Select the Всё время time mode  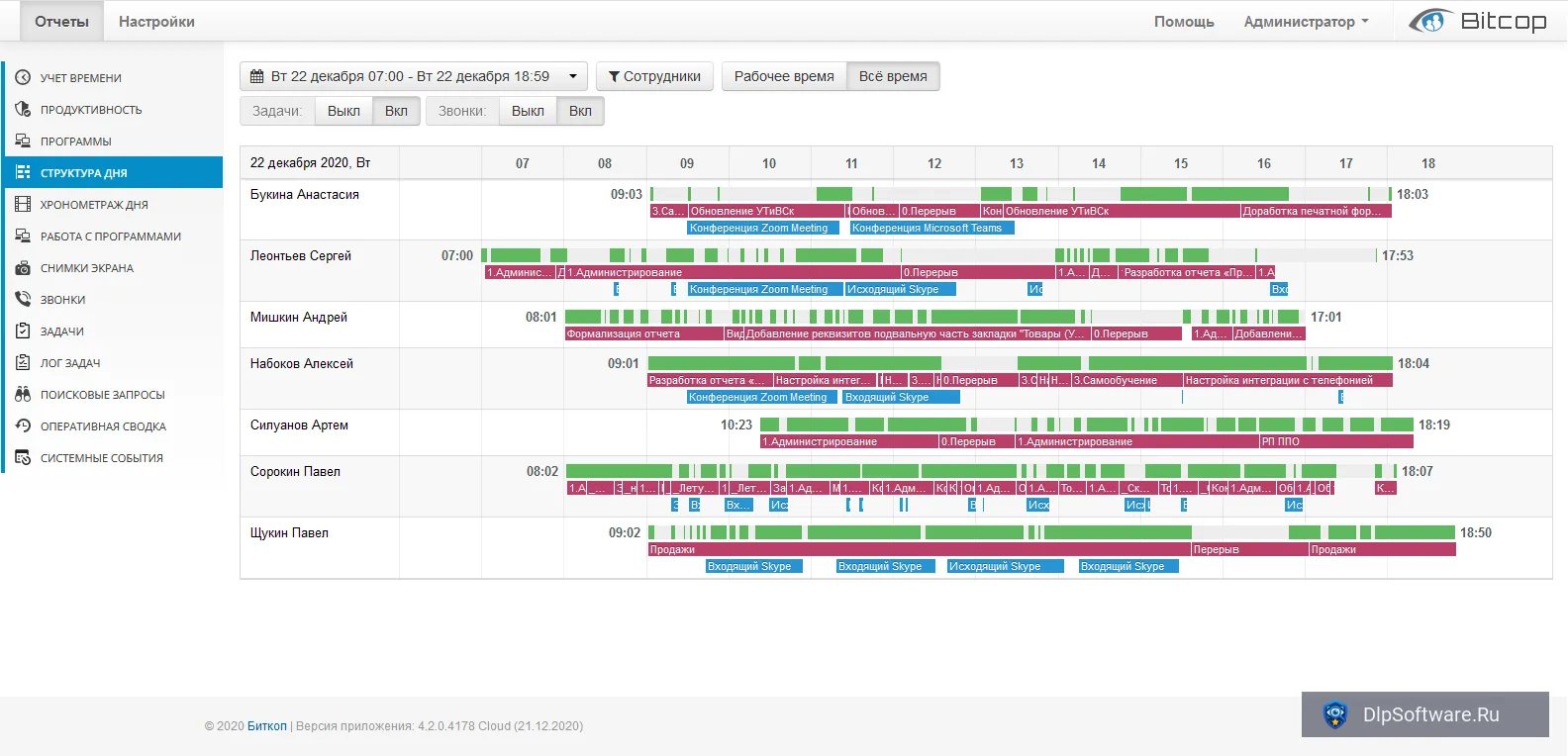pos(893,76)
